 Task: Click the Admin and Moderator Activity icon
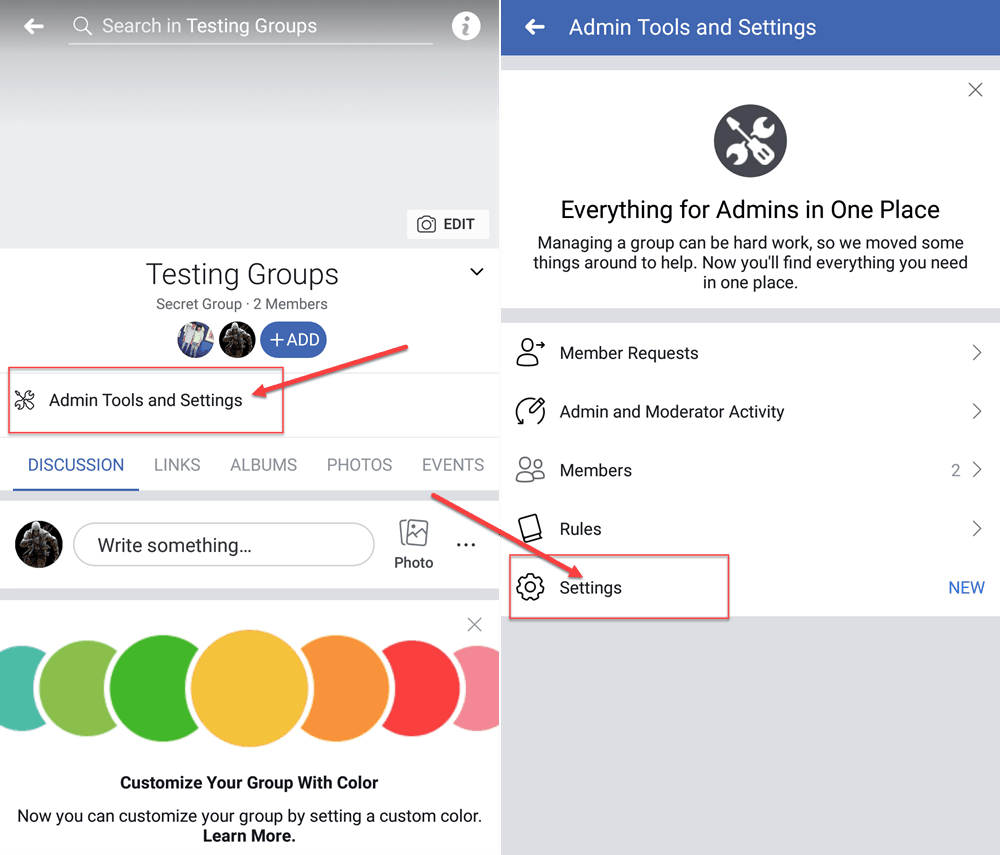(530, 412)
